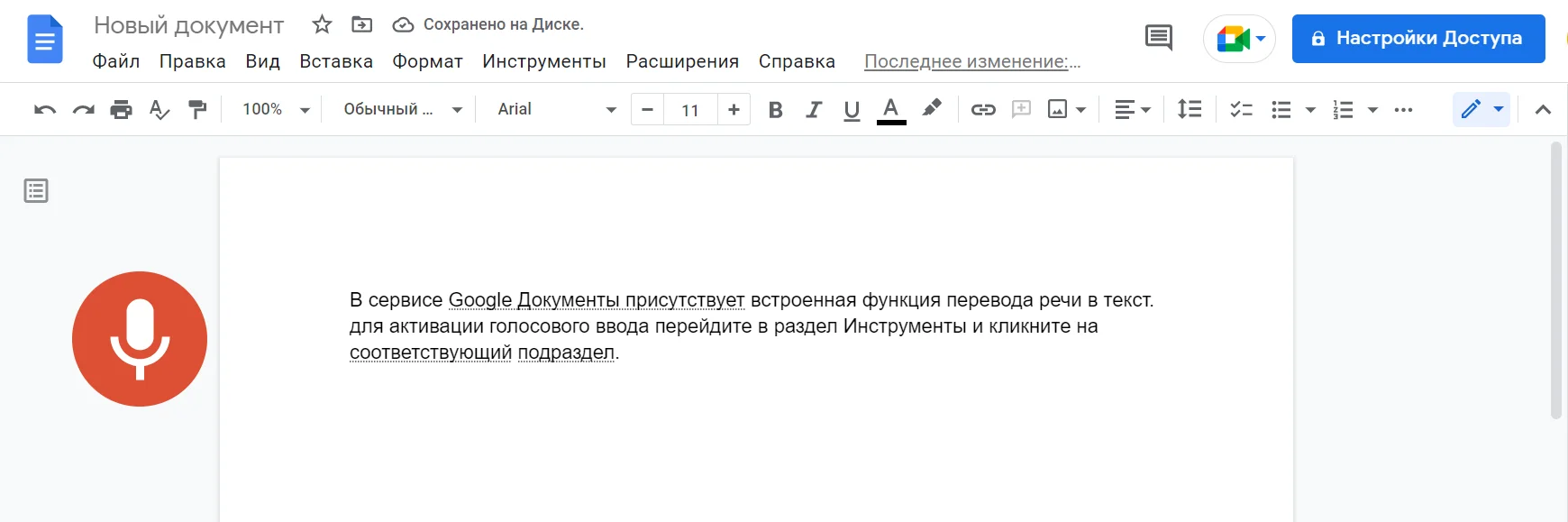This screenshot has width=1568, height=522.
Task: Open the Расширения menu
Action: point(682,61)
